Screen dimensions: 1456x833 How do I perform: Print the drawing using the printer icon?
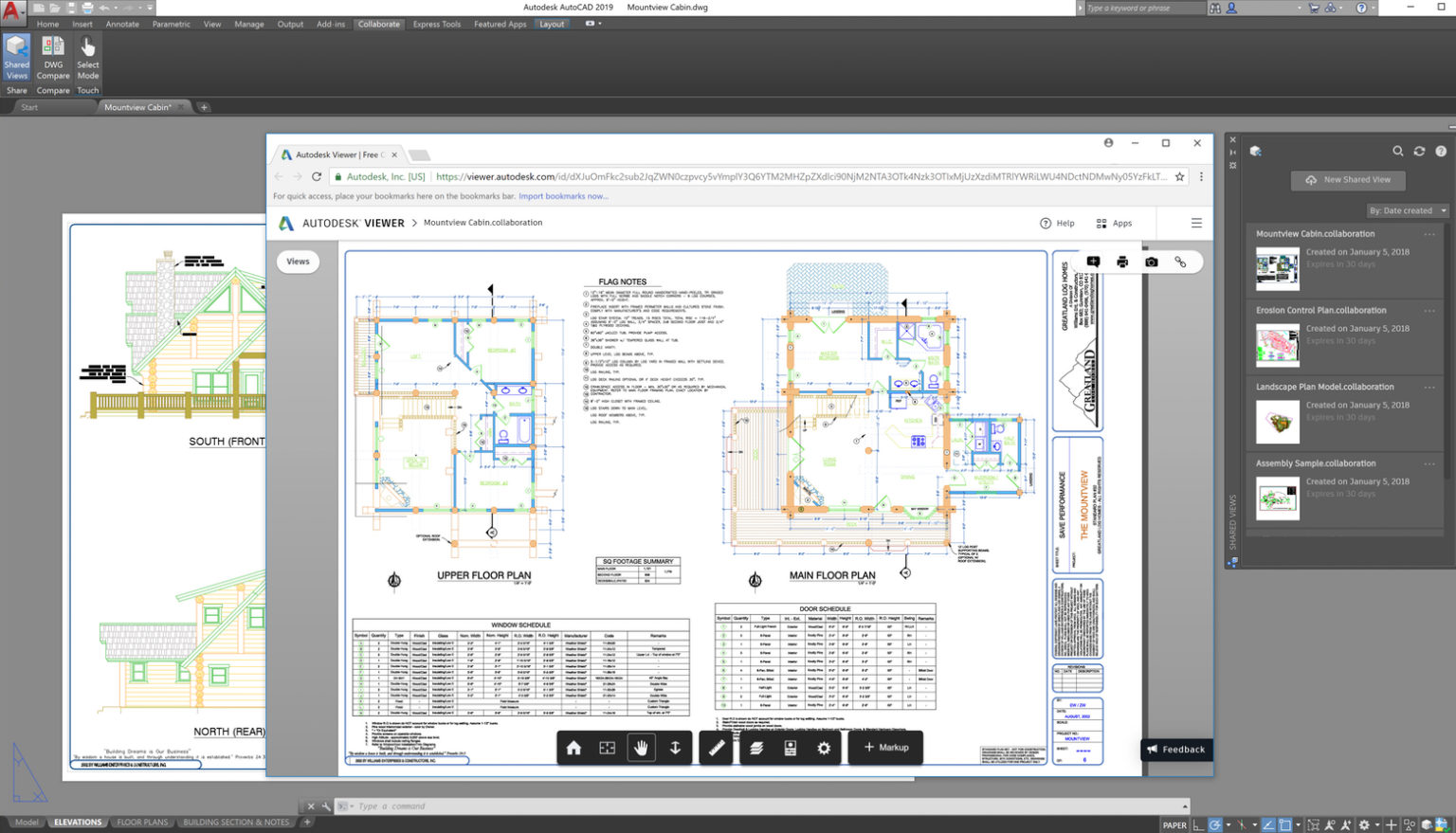point(1122,263)
